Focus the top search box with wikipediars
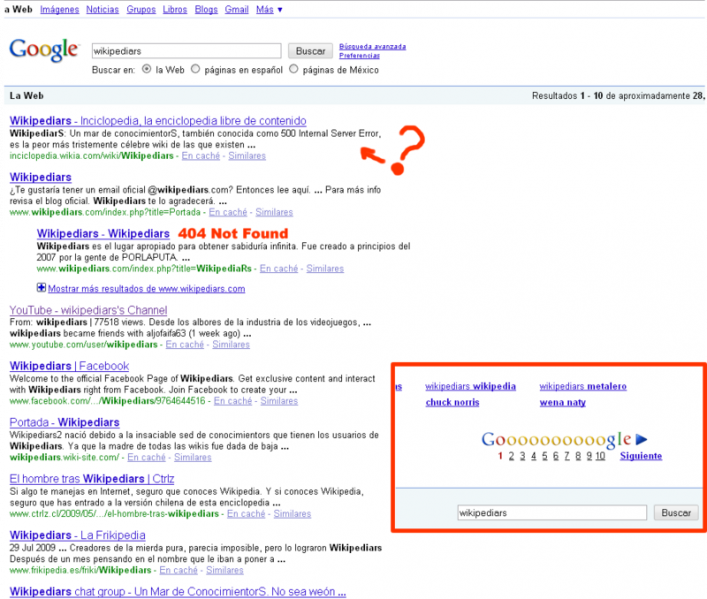Image resolution: width=707 pixels, height=599 pixels. click(x=186, y=51)
